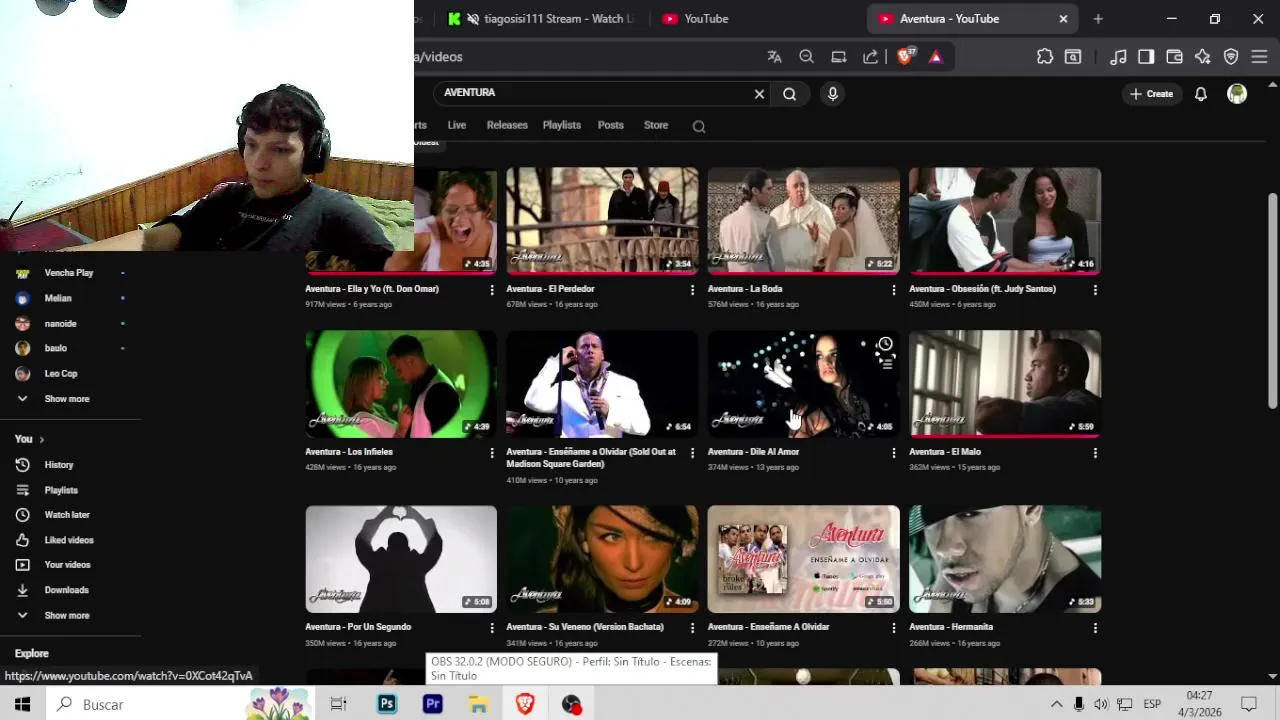Open Watch later in the sidebar

point(66,515)
